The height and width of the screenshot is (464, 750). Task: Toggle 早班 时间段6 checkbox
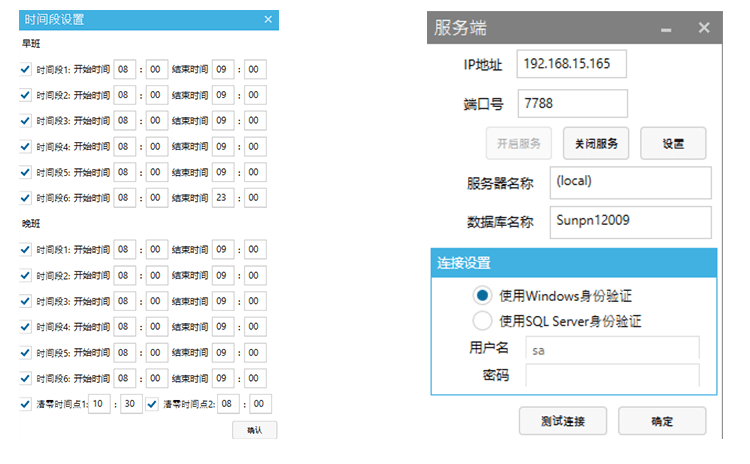[x=26, y=198]
